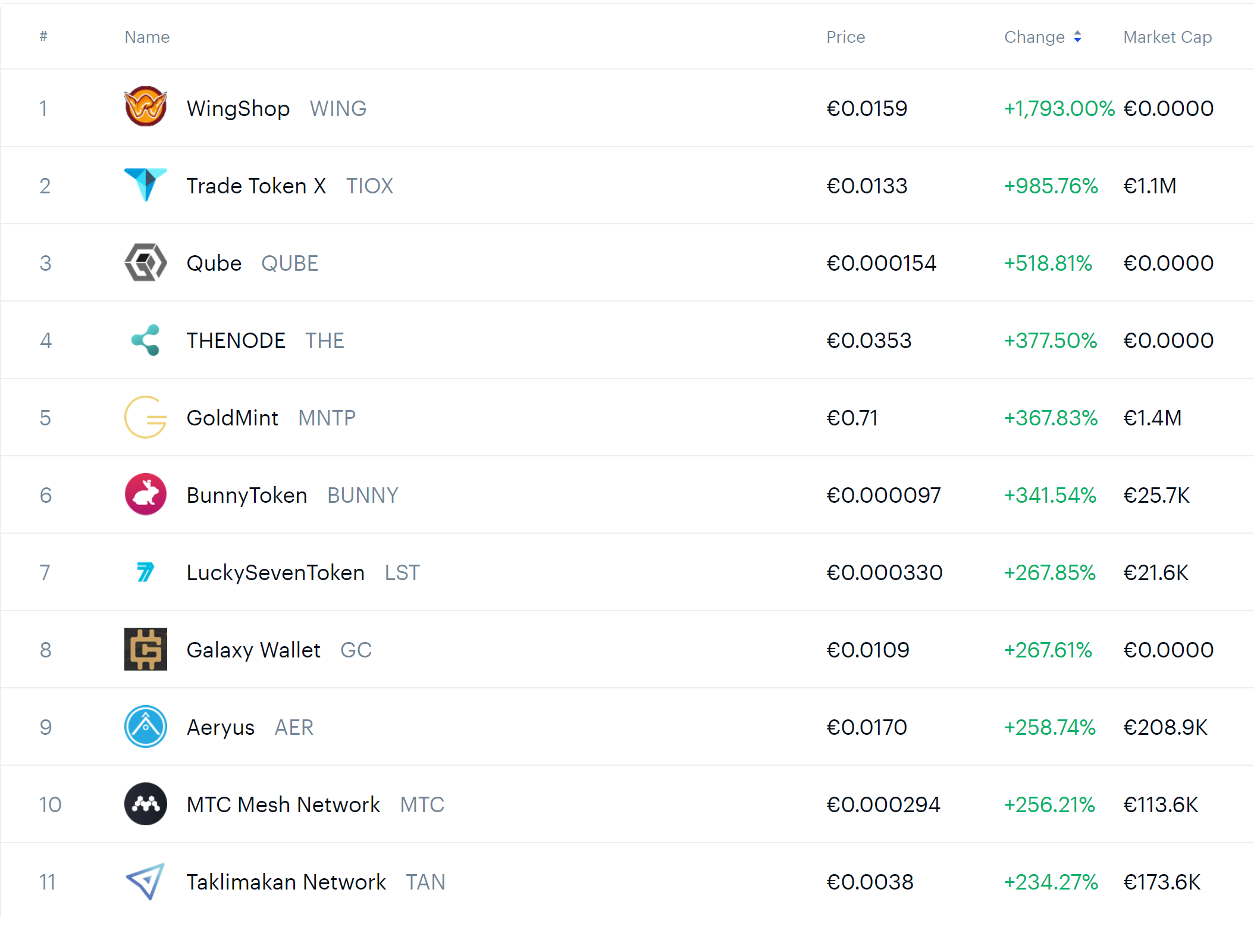The height and width of the screenshot is (952, 1254).
Task: Toggle sort arrows next to Change
Action: coord(1077,37)
